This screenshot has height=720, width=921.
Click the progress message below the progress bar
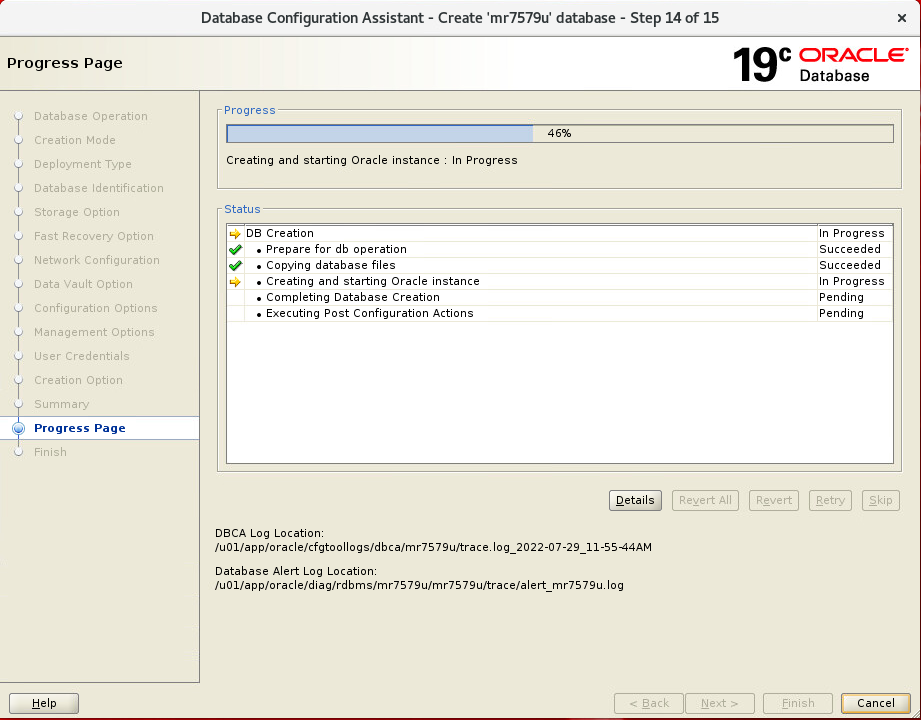372,160
